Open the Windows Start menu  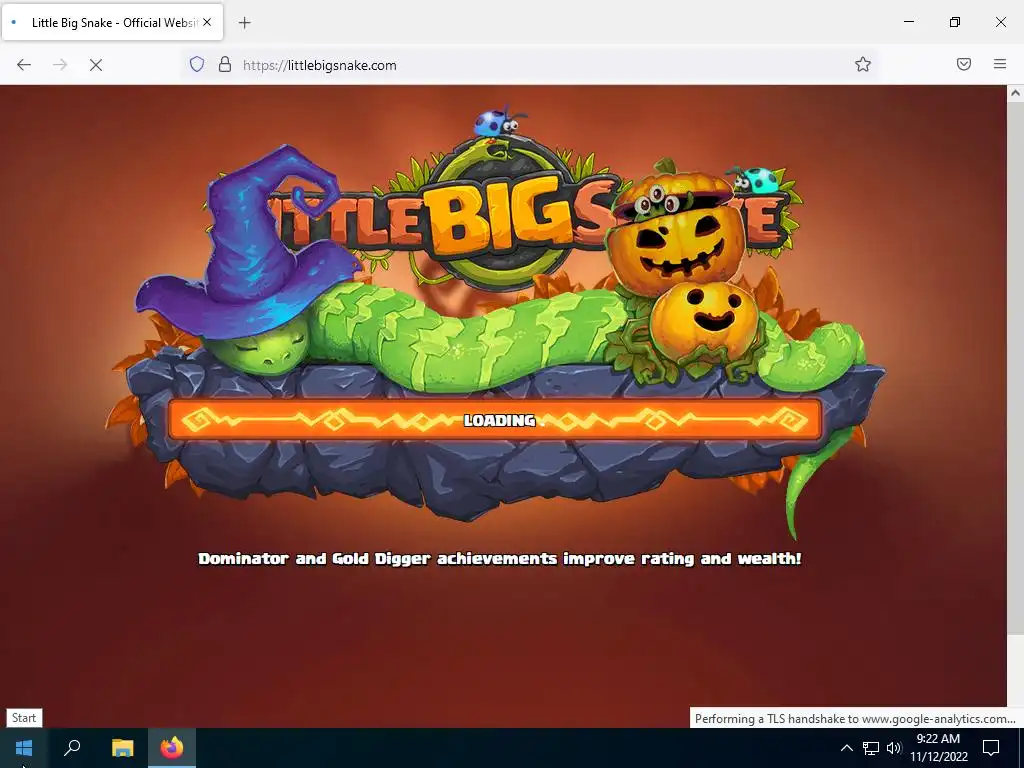tap(24, 748)
